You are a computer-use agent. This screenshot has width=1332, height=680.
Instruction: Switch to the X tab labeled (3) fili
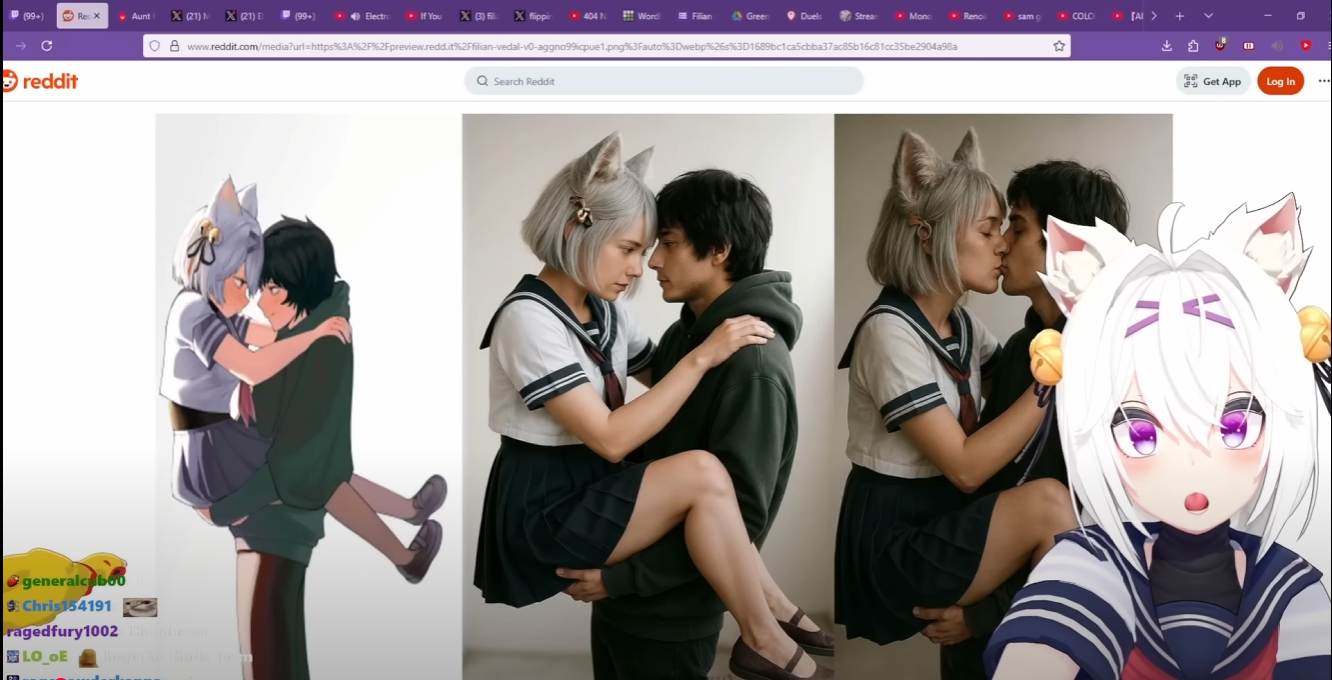pyautogui.click(x=479, y=16)
